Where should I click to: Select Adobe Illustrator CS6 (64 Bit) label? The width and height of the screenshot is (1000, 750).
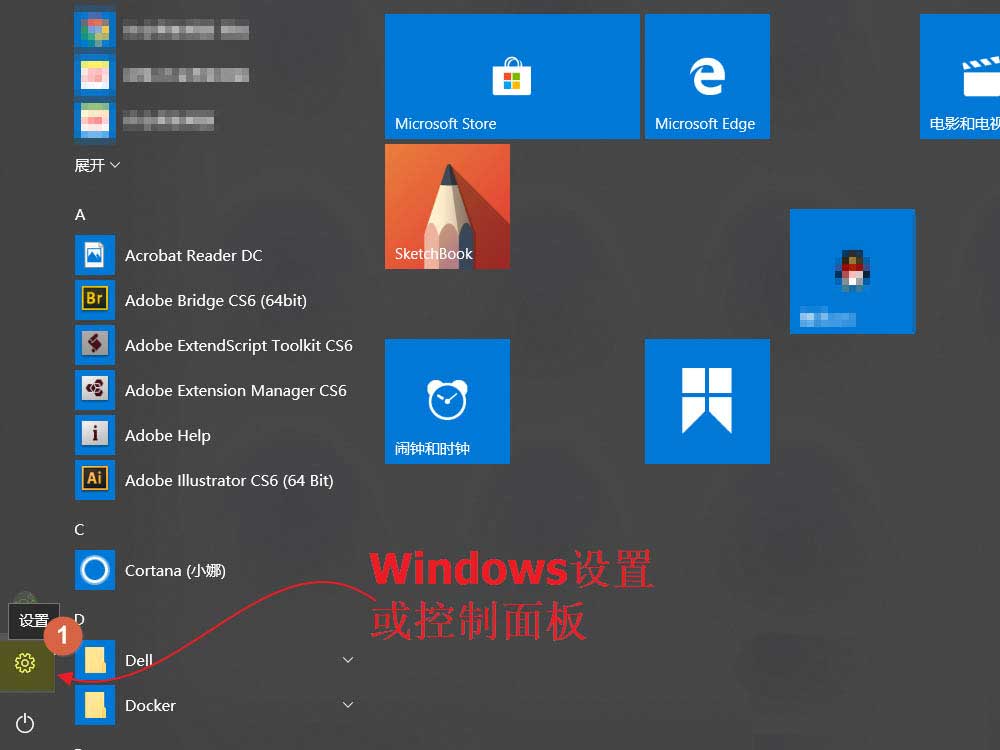pos(229,480)
